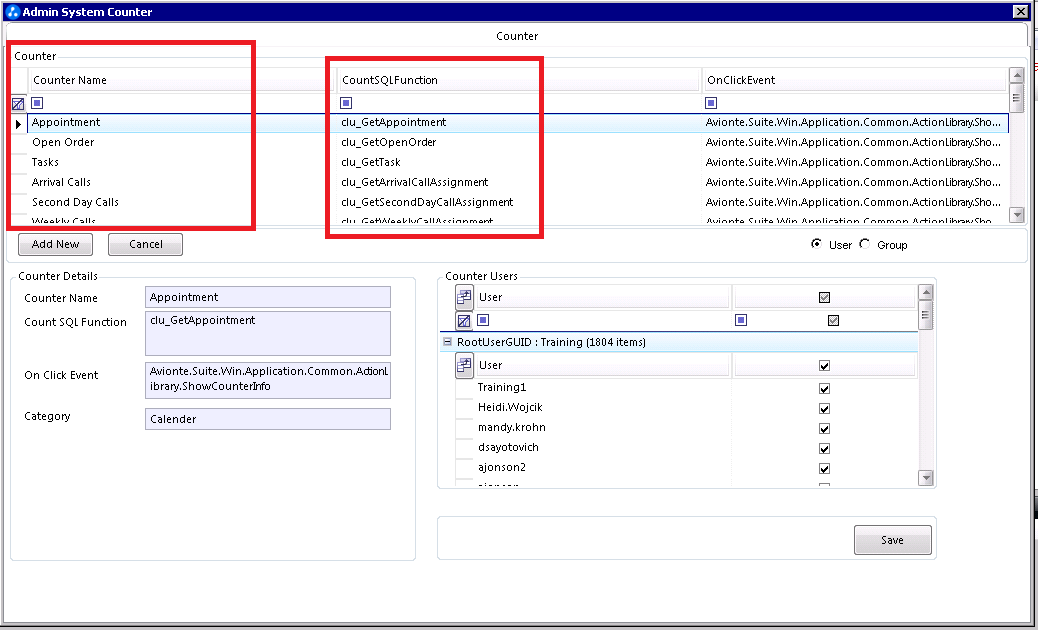
Task: Uncheck the checkbox beside Heidi.Wojcik
Action: click(x=824, y=408)
